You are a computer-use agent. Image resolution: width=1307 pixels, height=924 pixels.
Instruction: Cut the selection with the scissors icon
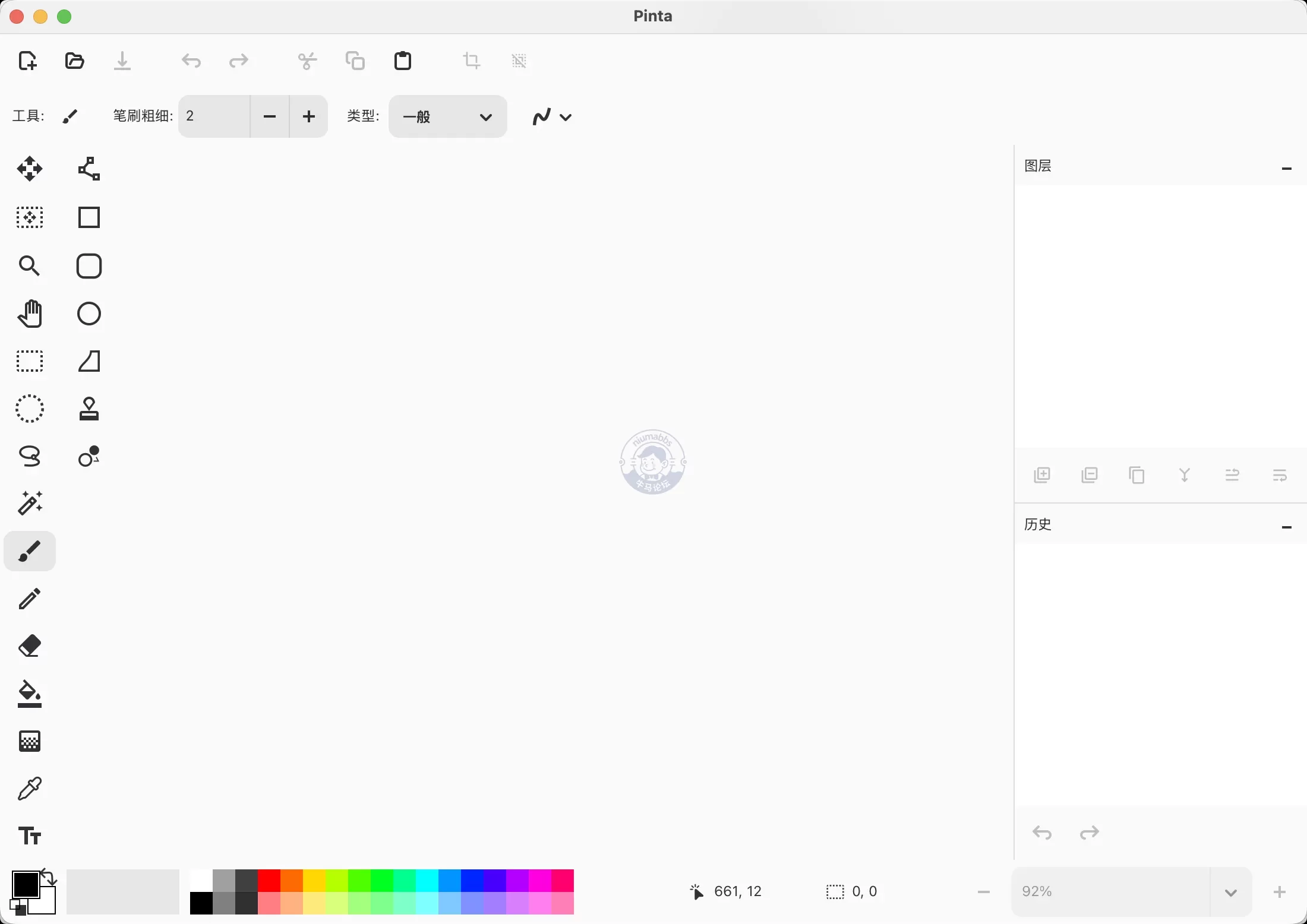pos(308,61)
